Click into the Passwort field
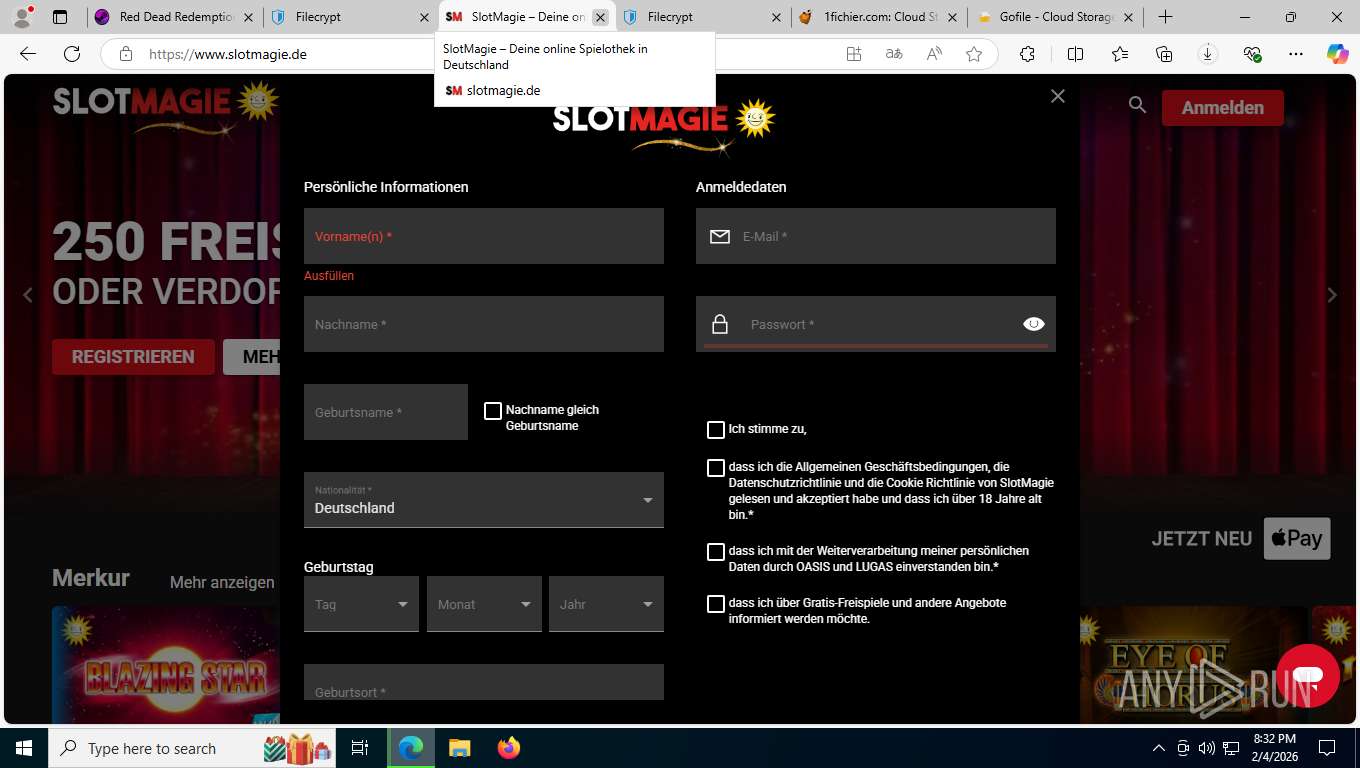1360x768 pixels. (x=876, y=324)
